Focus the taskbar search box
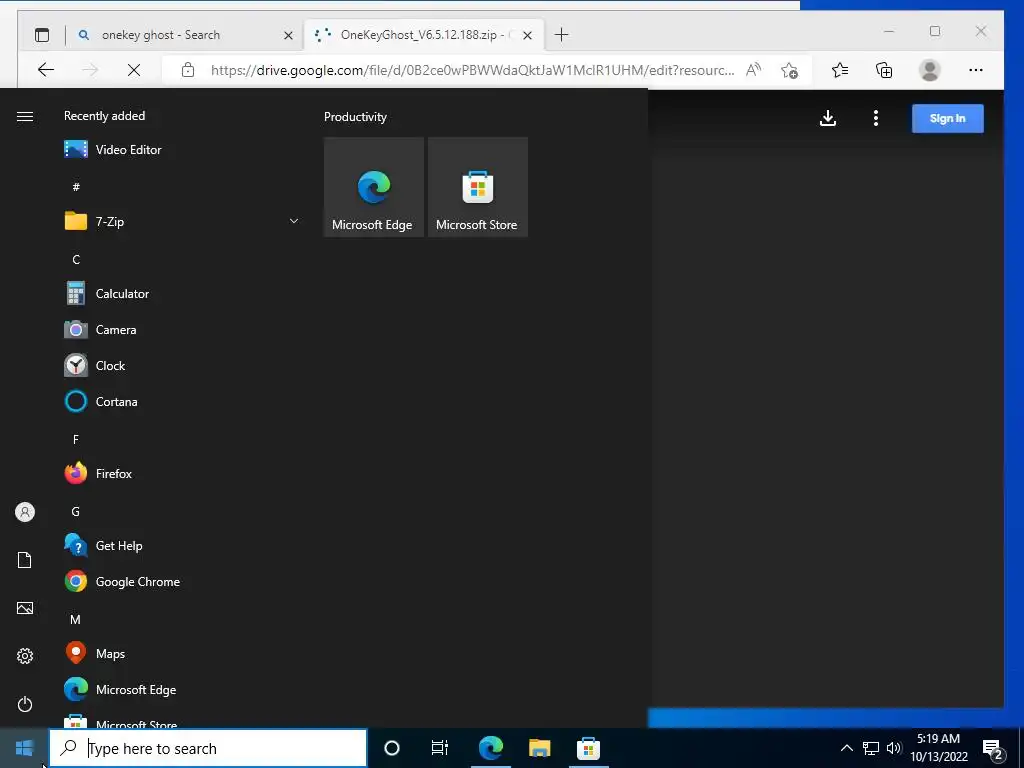This screenshot has height=768, width=1024. coord(208,748)
